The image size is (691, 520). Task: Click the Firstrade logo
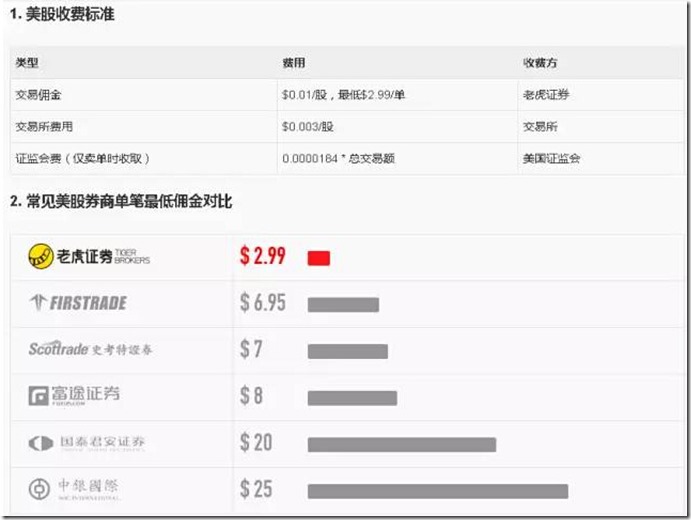[79, 303]
